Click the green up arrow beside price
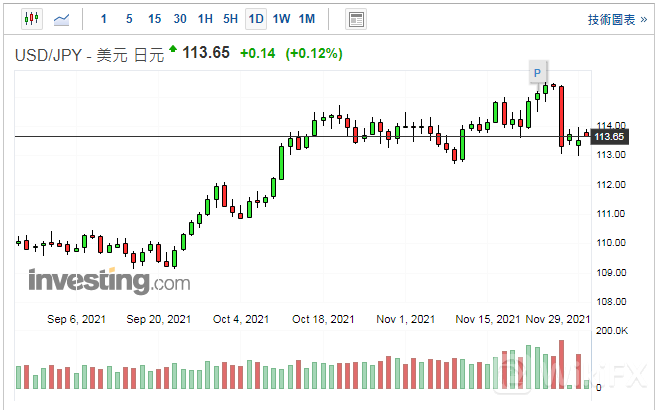 point(174,49)
